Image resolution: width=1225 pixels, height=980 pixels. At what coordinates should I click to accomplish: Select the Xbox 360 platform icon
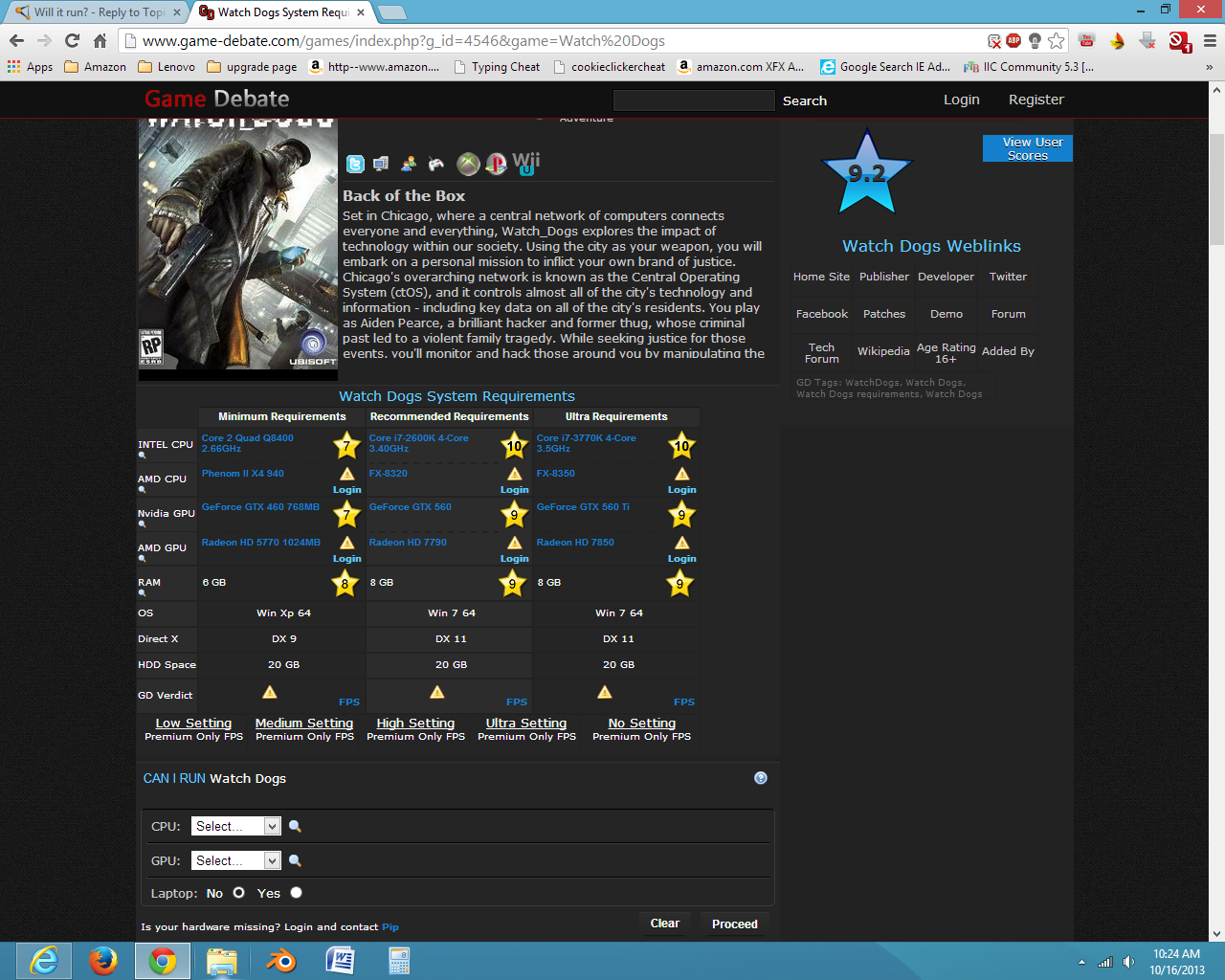pyautogui.click(x=468, y=165)
